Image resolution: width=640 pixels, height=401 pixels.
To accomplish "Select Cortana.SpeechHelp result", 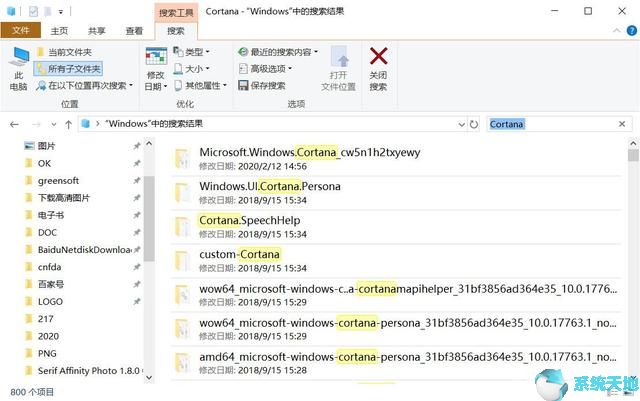I will click(396, 227).
